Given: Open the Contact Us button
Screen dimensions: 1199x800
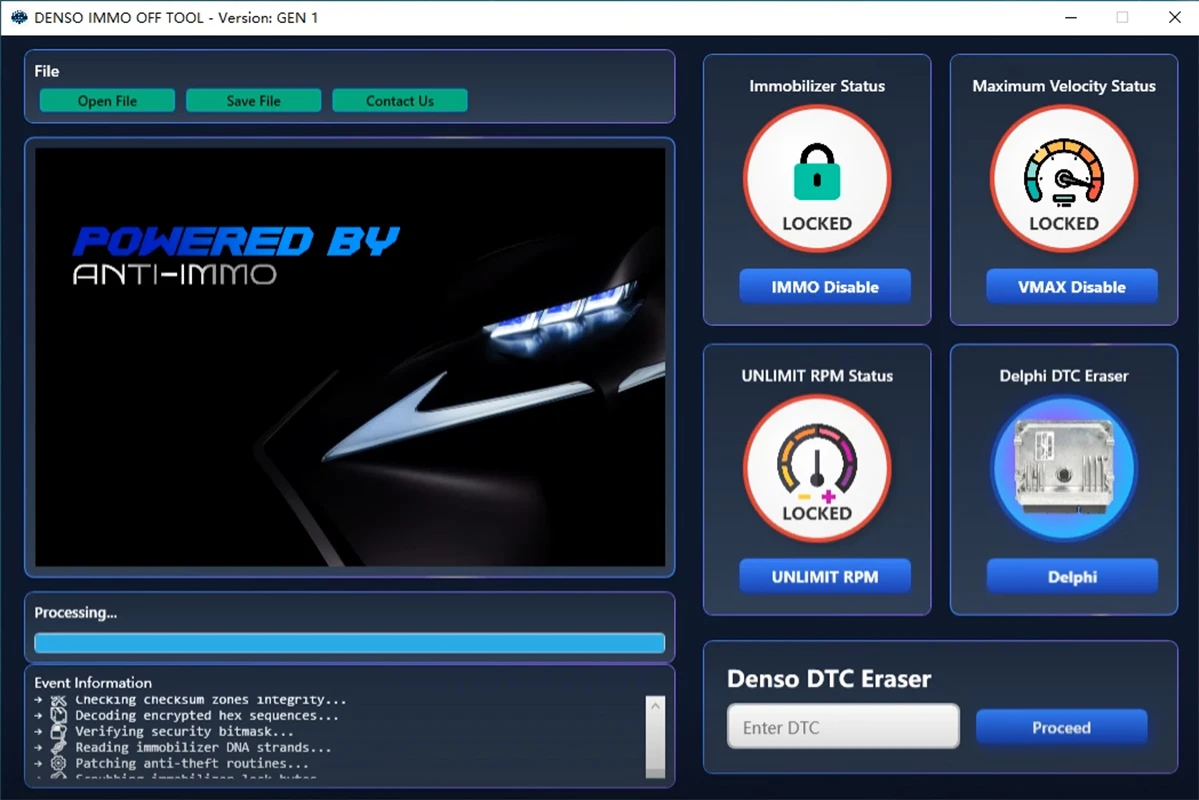Looking at the screenshot, I should click(x=399, y=101).
